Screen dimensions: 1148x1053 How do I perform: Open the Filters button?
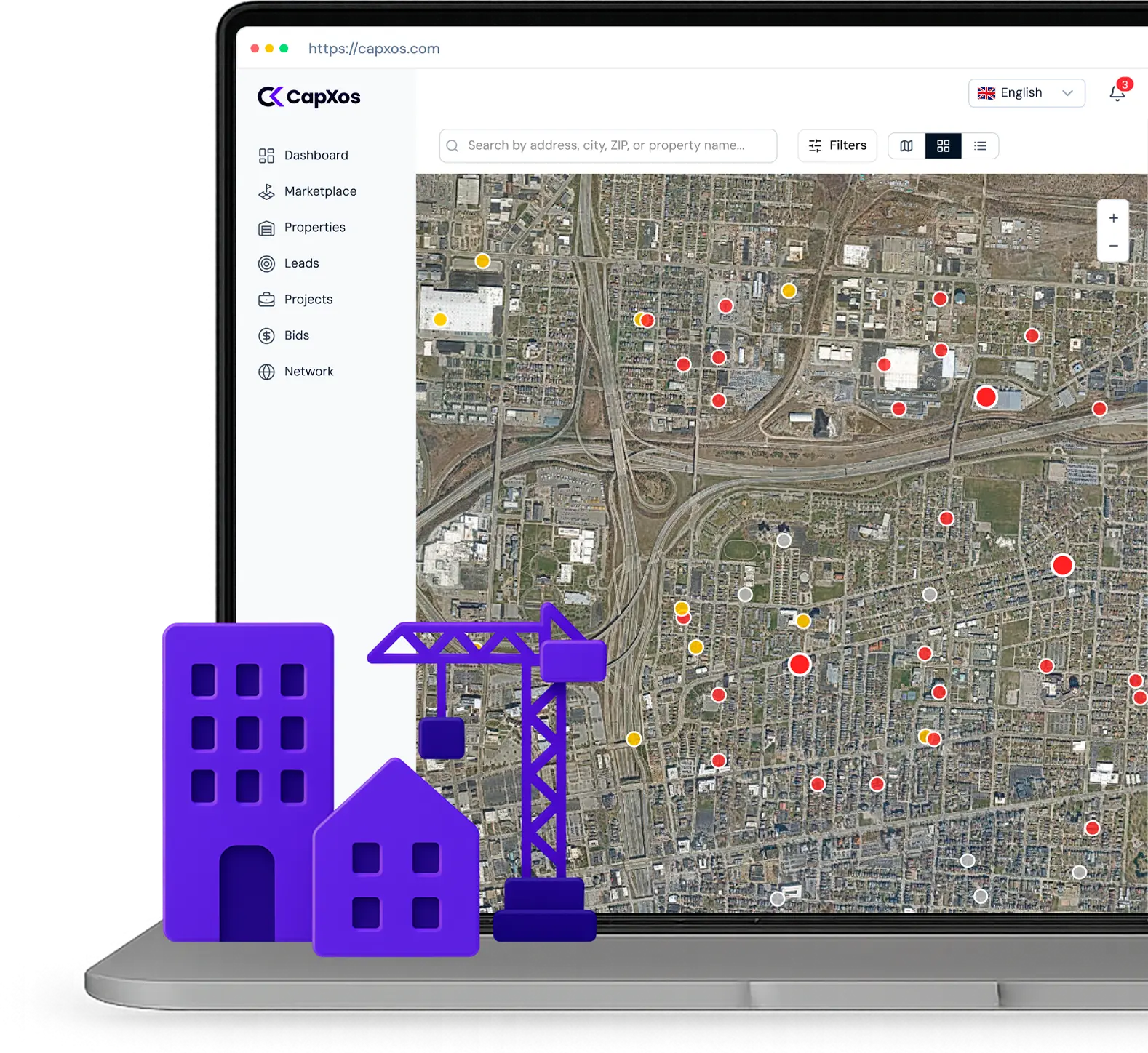click(837, 145)
